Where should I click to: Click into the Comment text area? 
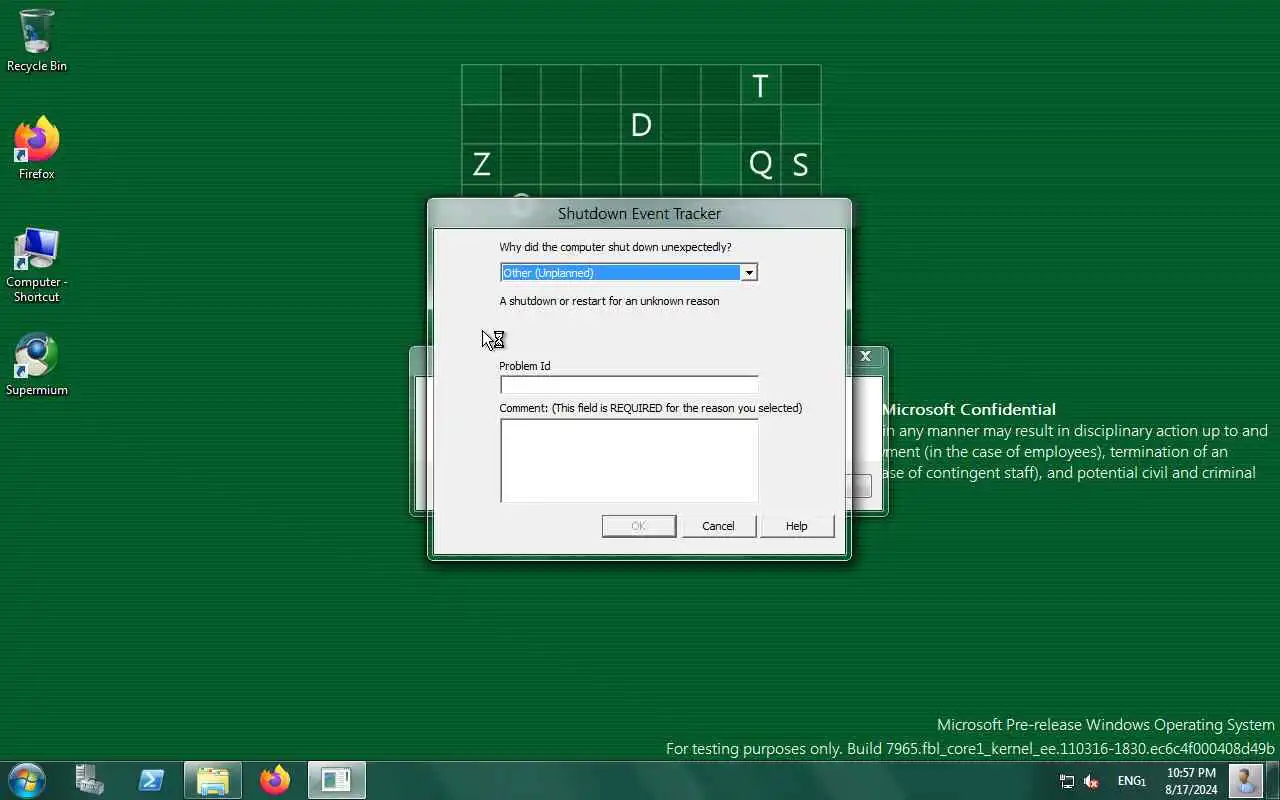[629, 460]
